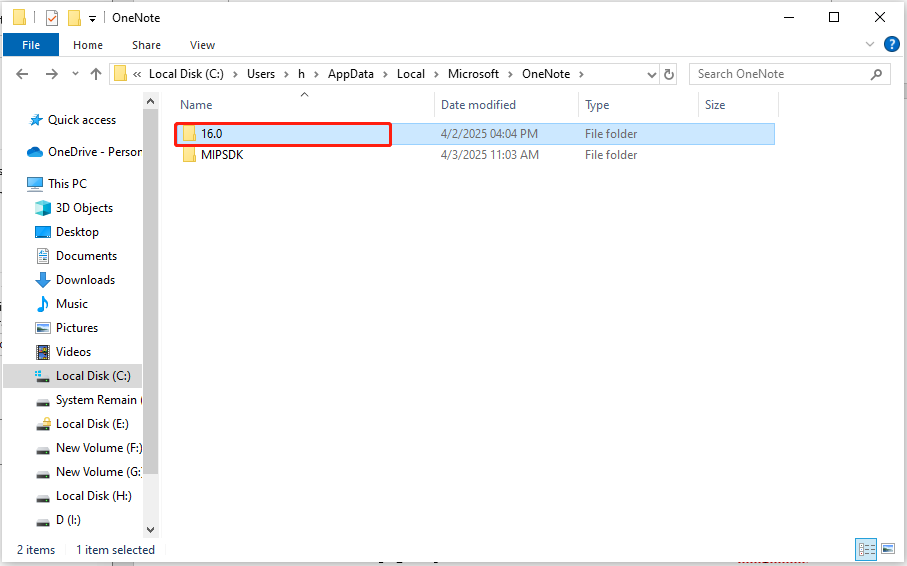
Task: Click Users in the address breadcrumb
Action: pyautogui.click(x=261, y=74)
